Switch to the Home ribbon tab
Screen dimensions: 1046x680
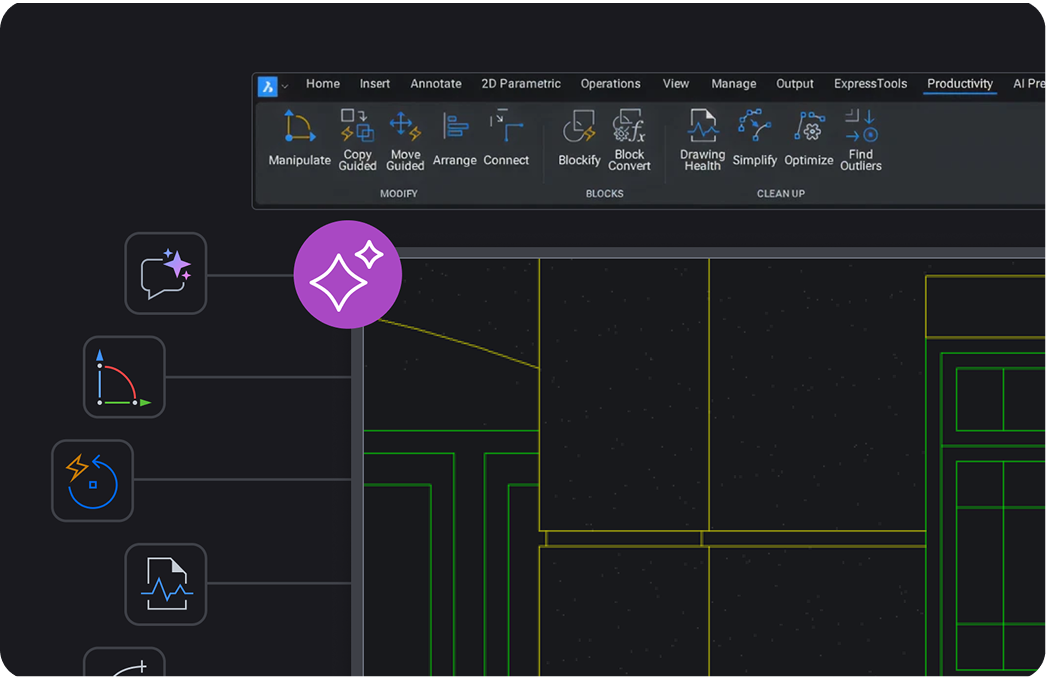pyautogui.click(x=322, y=84)
